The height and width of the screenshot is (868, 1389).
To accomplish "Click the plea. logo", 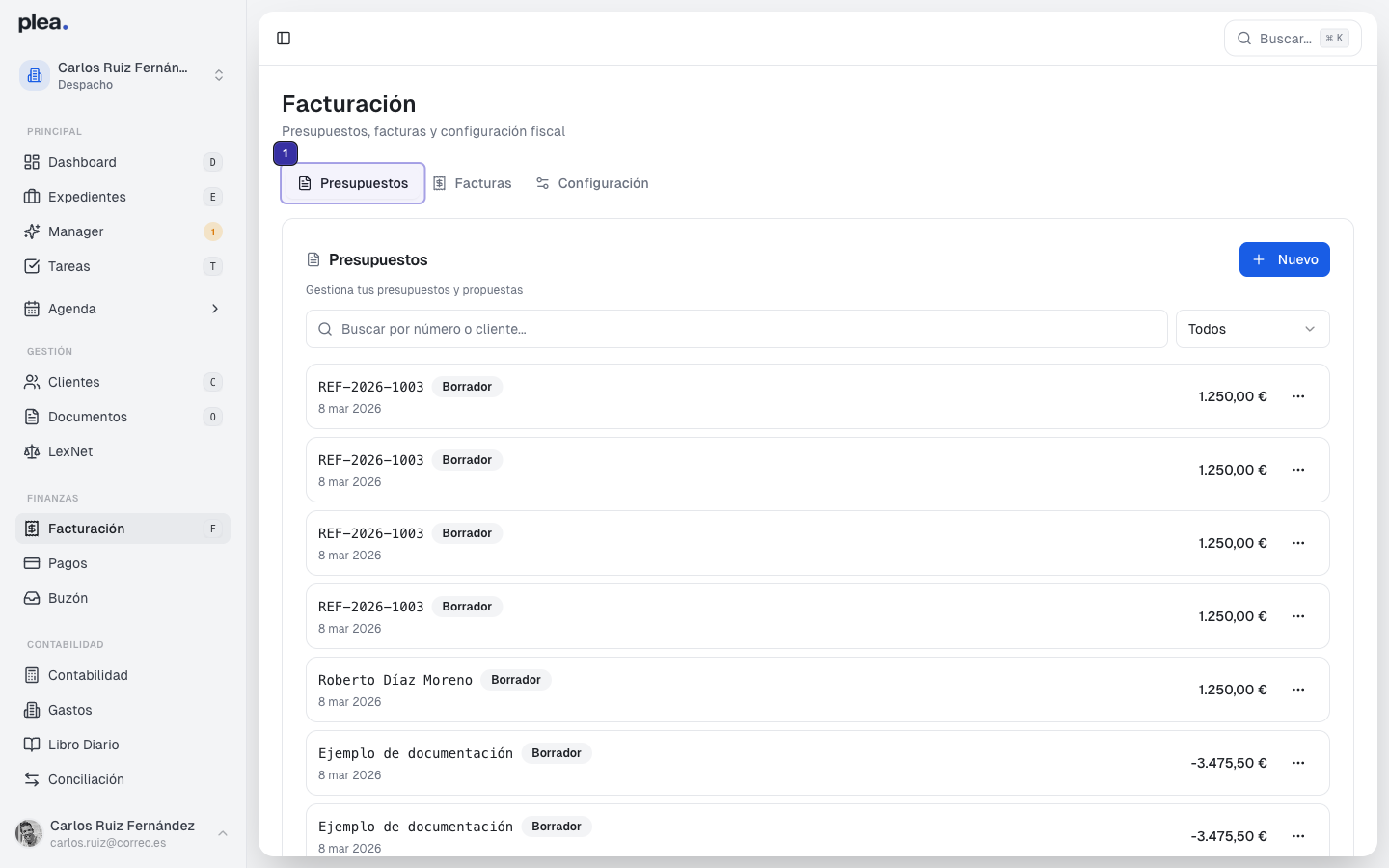I will pos(43,23).
